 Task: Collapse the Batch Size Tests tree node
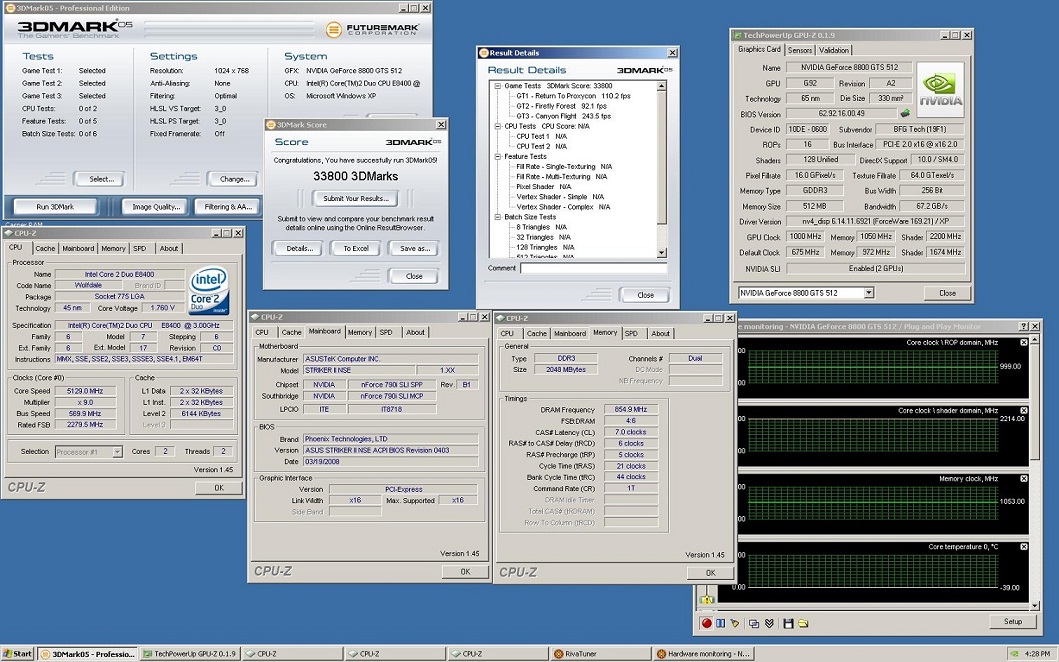497,218
